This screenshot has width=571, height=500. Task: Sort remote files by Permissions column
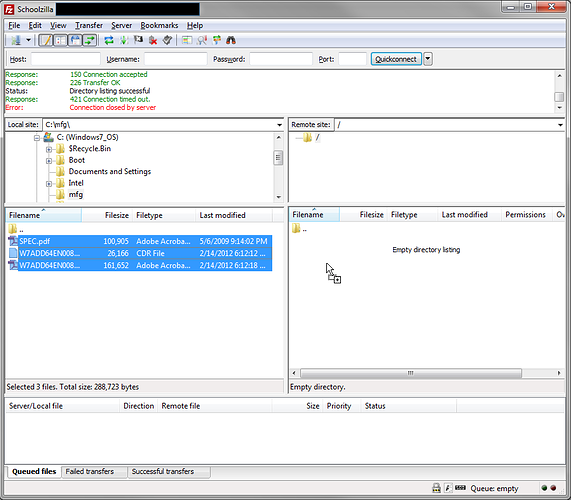click(x=527, y=215)
